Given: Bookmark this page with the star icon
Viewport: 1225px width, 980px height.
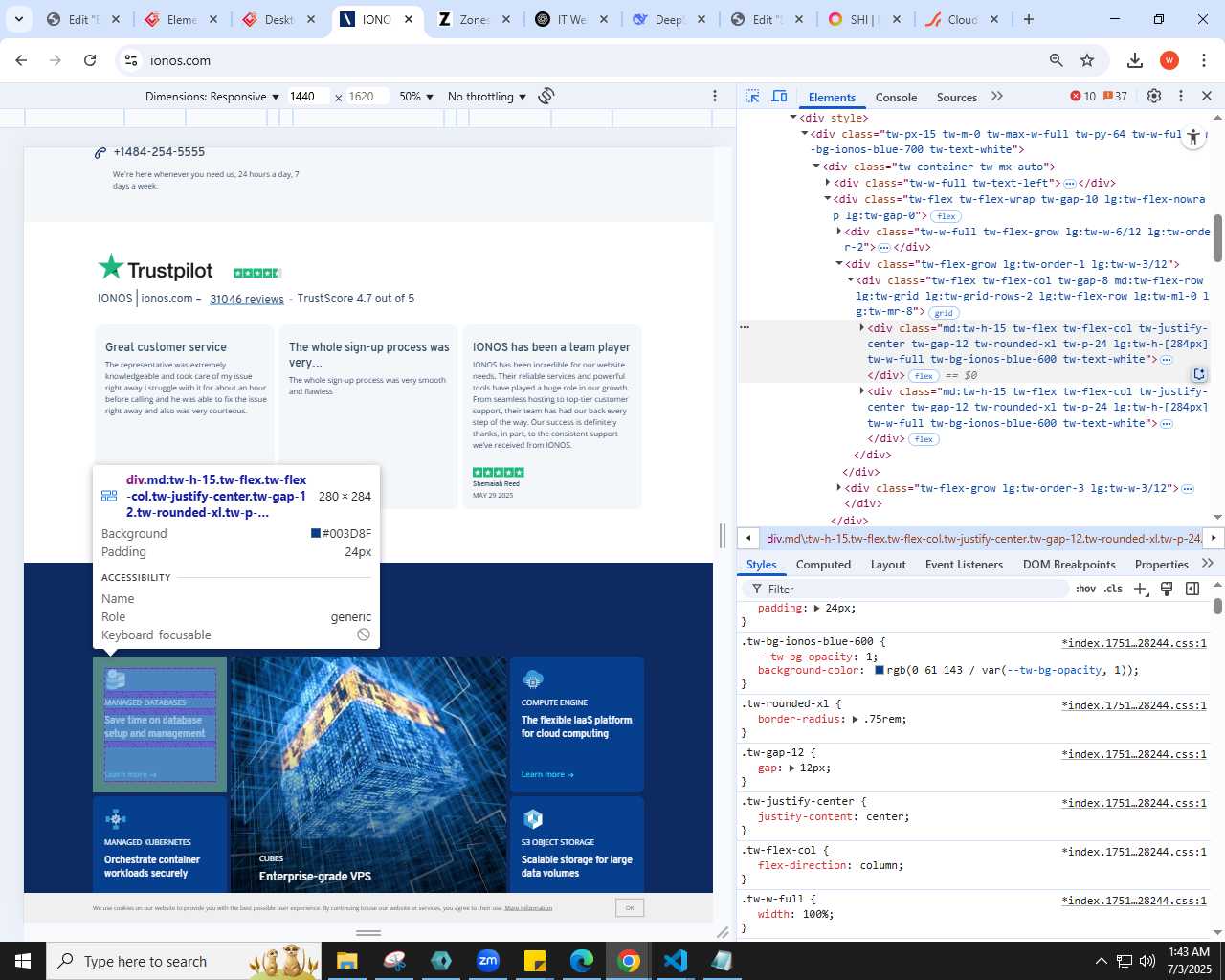Looking at the screenshot, I should pyautogui.click(x=1087, y=60).
